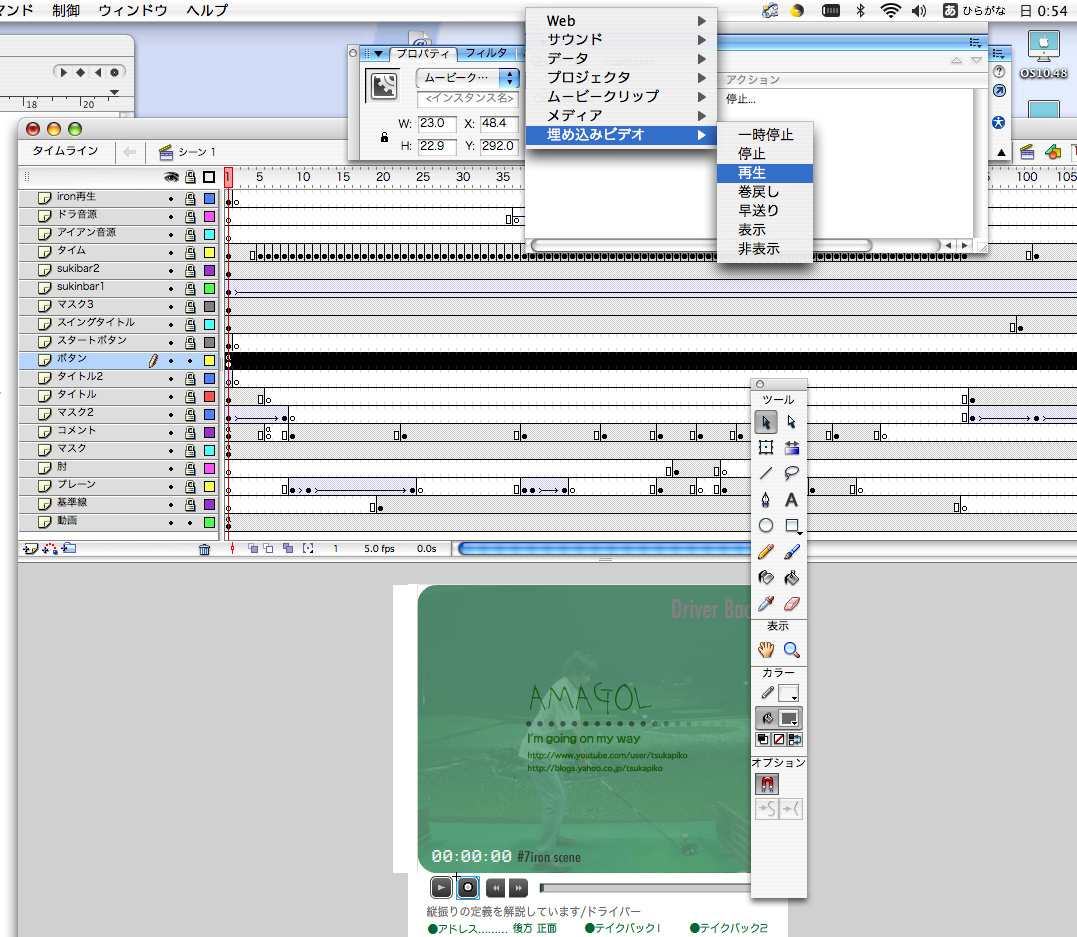Screen dimensions: 1077x937
Task: Select the Oval tool
Action: pos(766,526)
